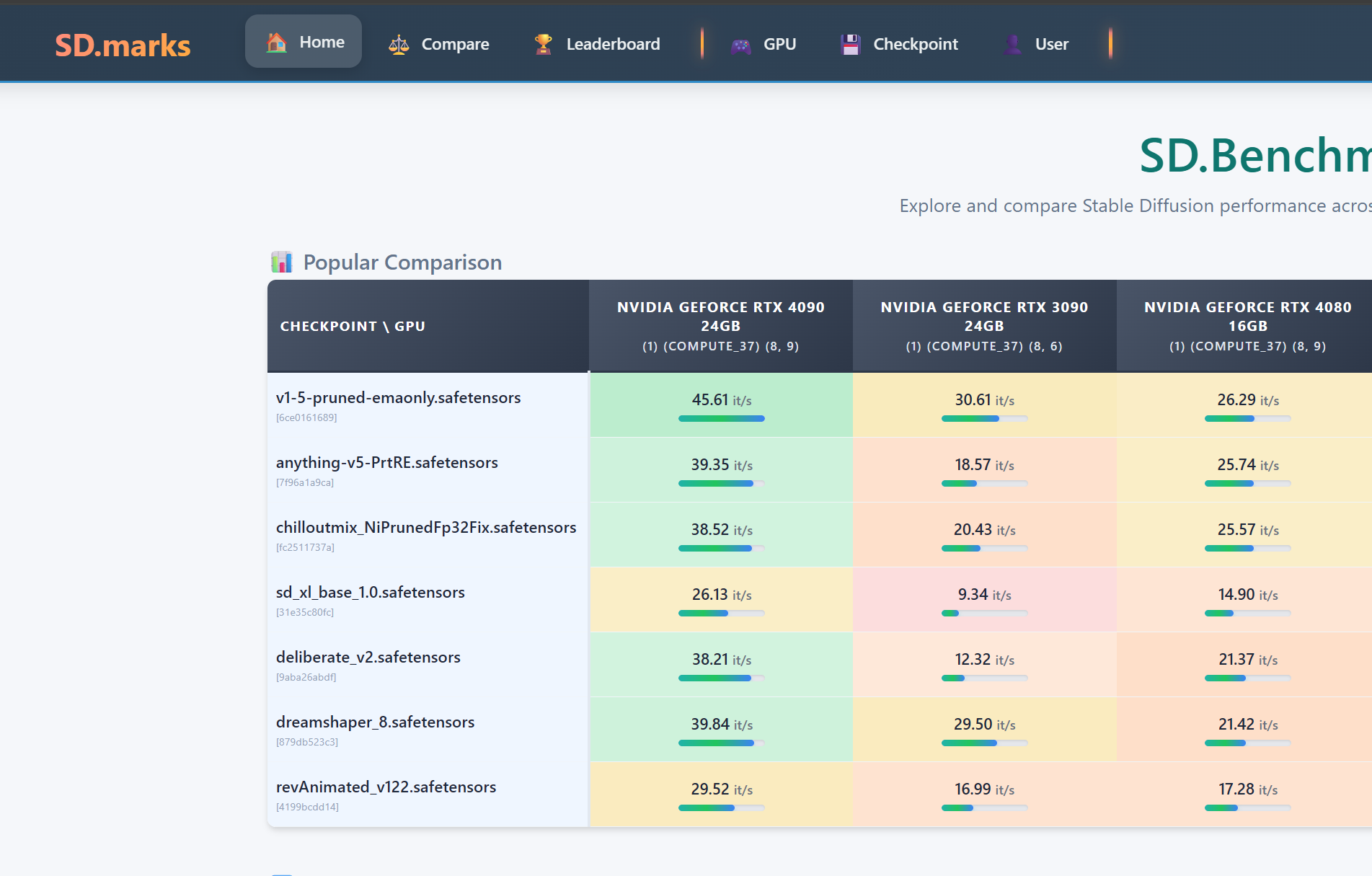
Task: Open sd_xl_base_1.0.safetensors checkpoint
Action: [x=371, y=593]
